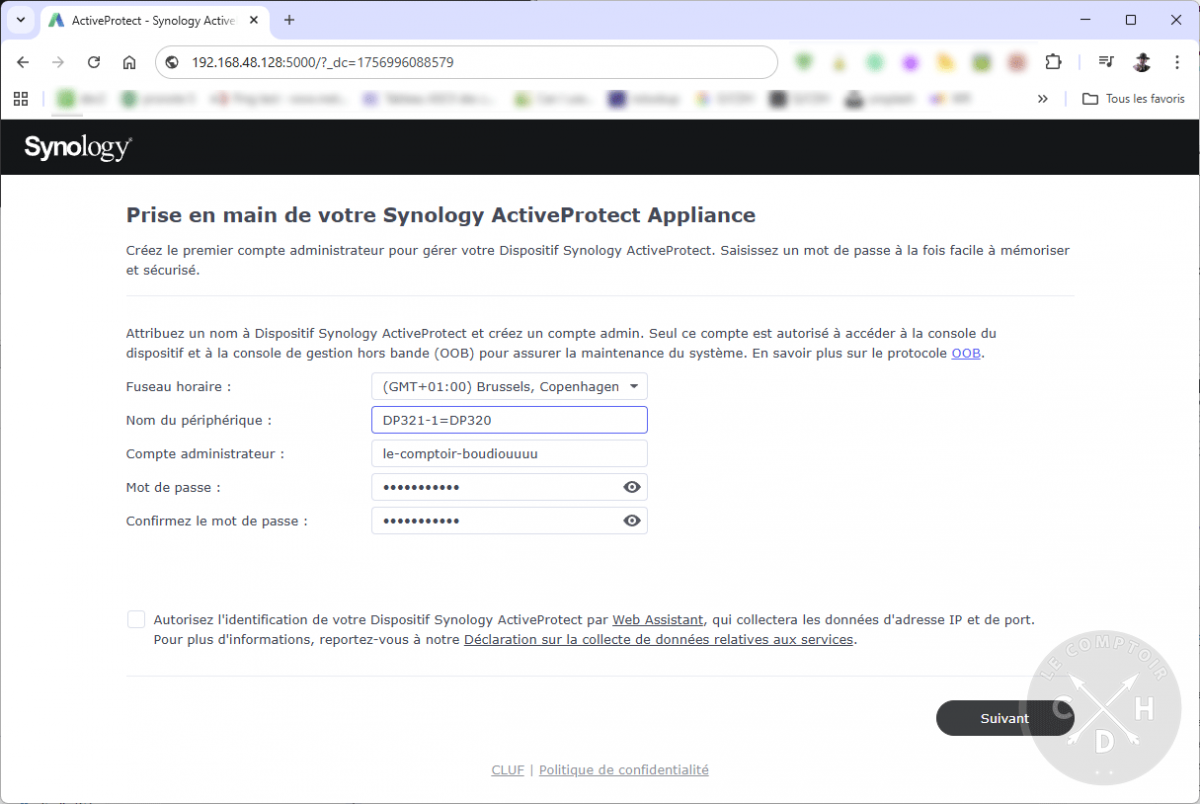The height and width of the screenshot is (804, 1200).
Task: Open the browser profile avatar
Action: click(x=1141, y=61)
